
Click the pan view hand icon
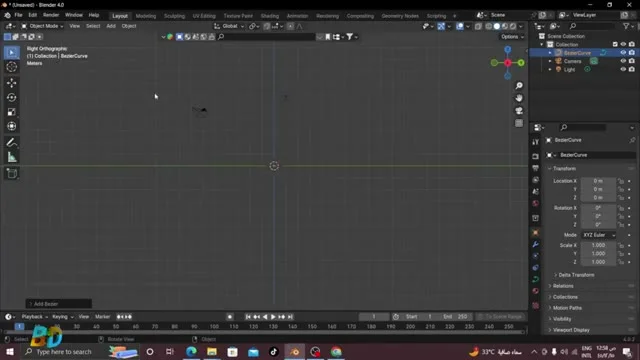coord(519,98)
